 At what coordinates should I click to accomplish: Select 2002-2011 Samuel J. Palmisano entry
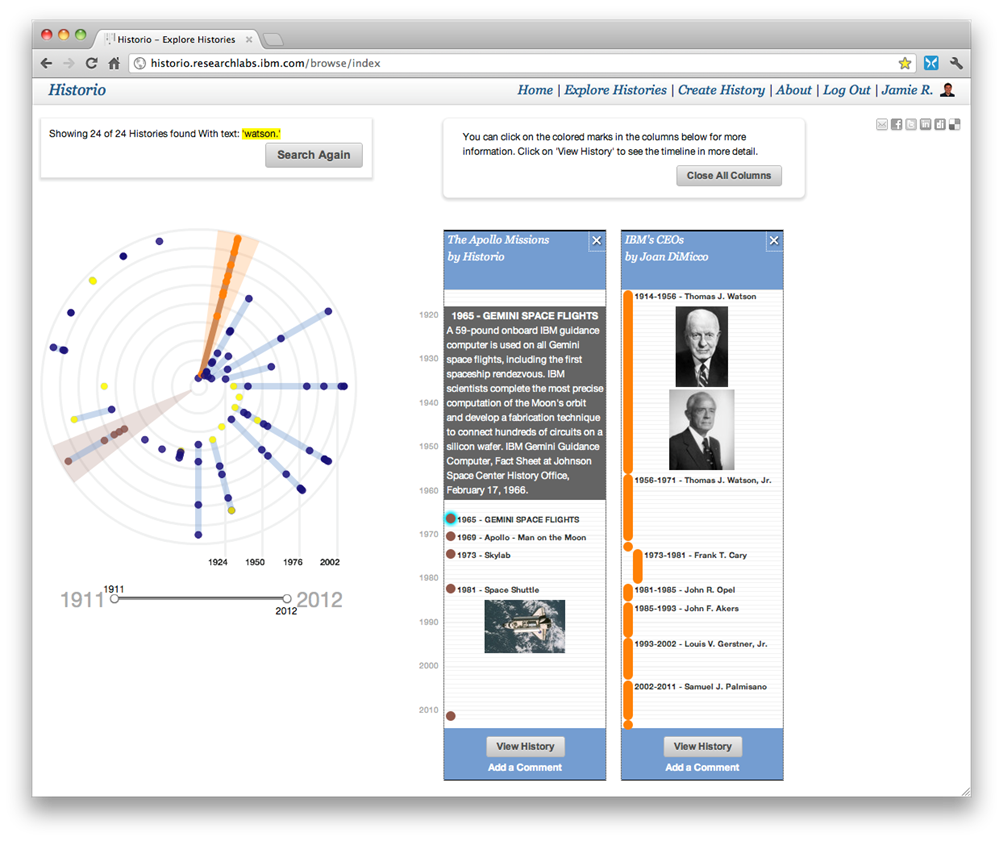700,687
